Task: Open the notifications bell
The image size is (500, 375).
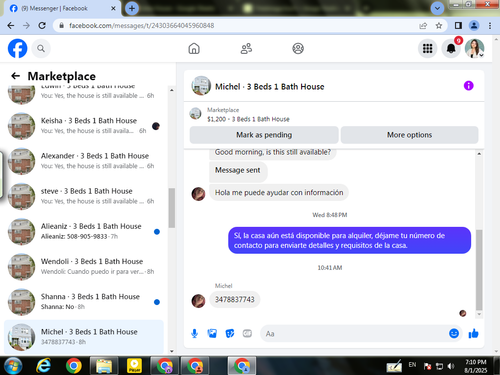Action: click(451, 49)
